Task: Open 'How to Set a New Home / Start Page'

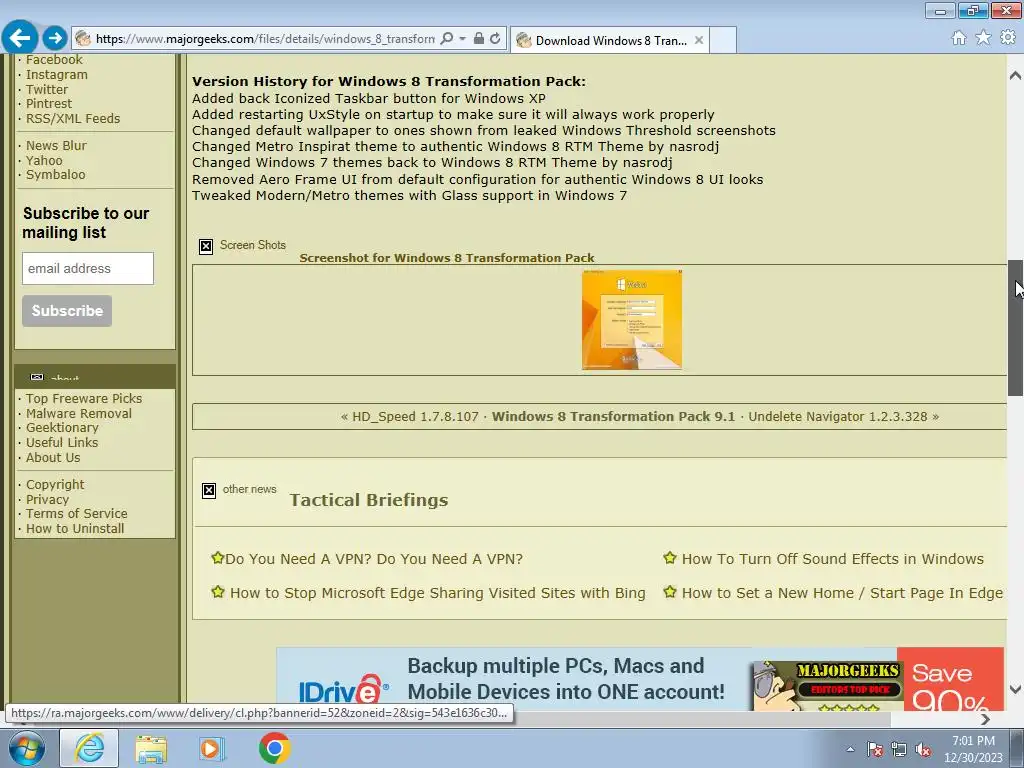Action: click(x=842, y=593)
